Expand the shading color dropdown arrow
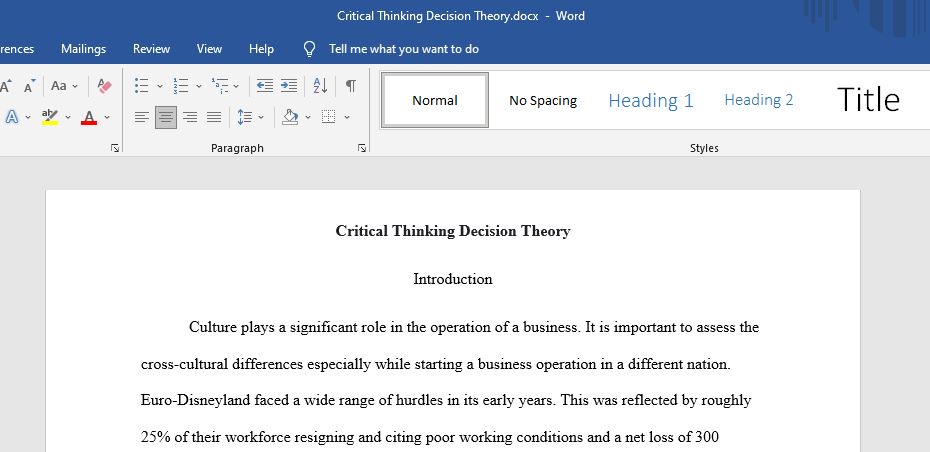 coord(308,117)
